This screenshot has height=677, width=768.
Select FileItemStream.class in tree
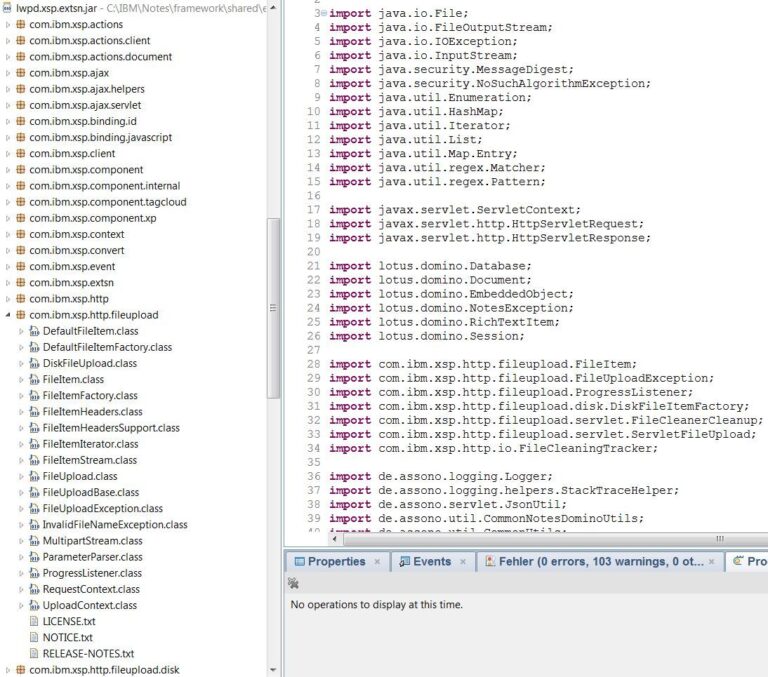coord(90,460)
